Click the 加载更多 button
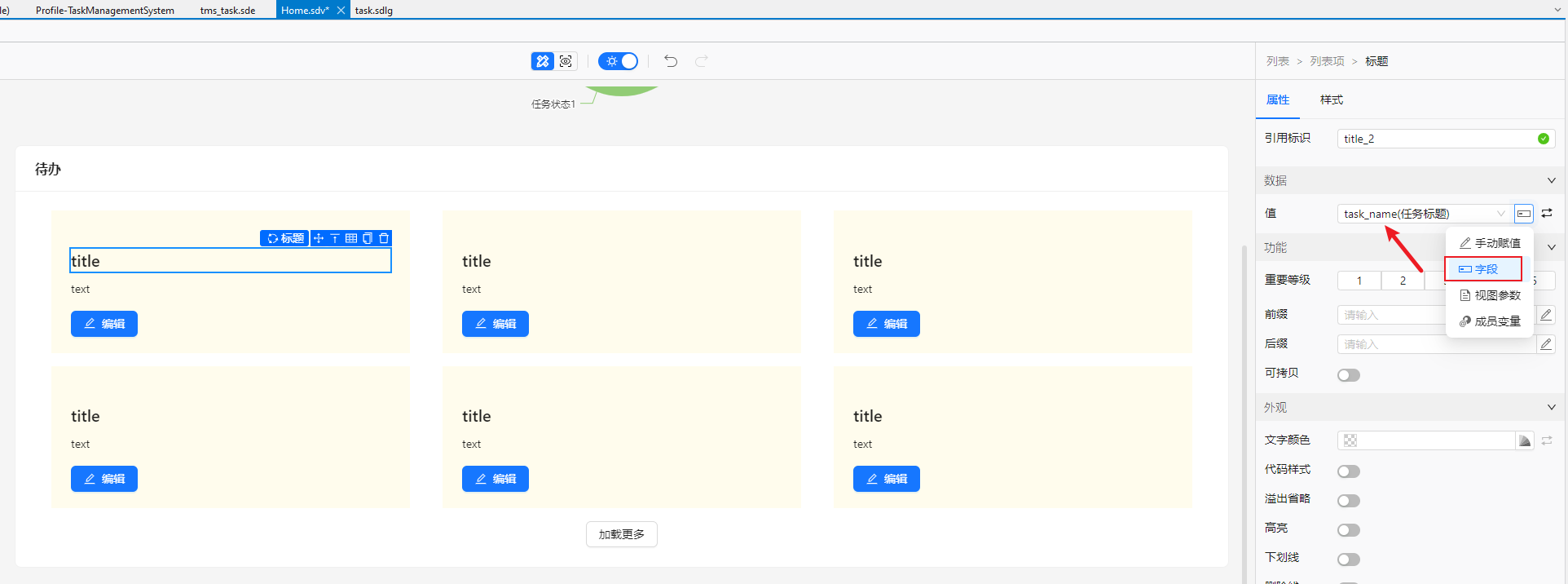The image size is (1568, 584). (622, 534)
